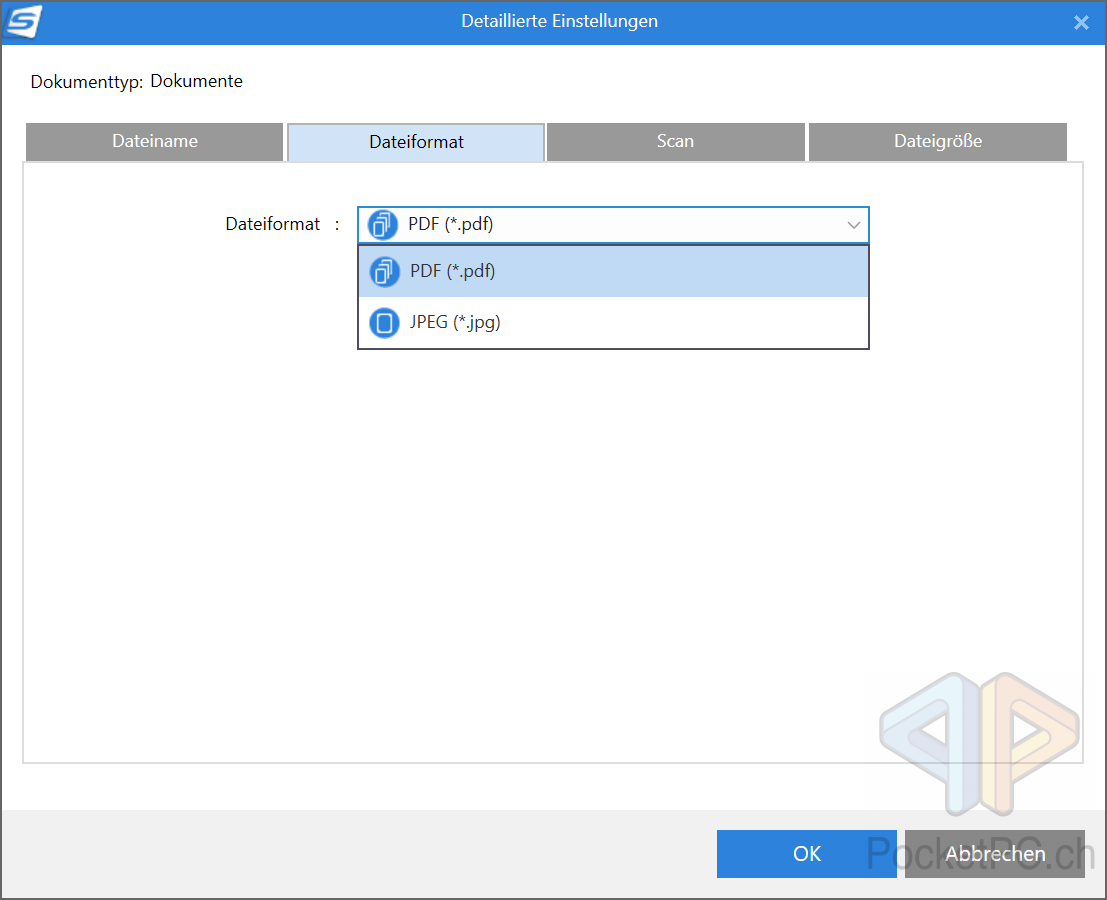Select PDF (*.pdf) option in dropdown list
Viewport: 1107px width, 900px height.
pos(613,271)
